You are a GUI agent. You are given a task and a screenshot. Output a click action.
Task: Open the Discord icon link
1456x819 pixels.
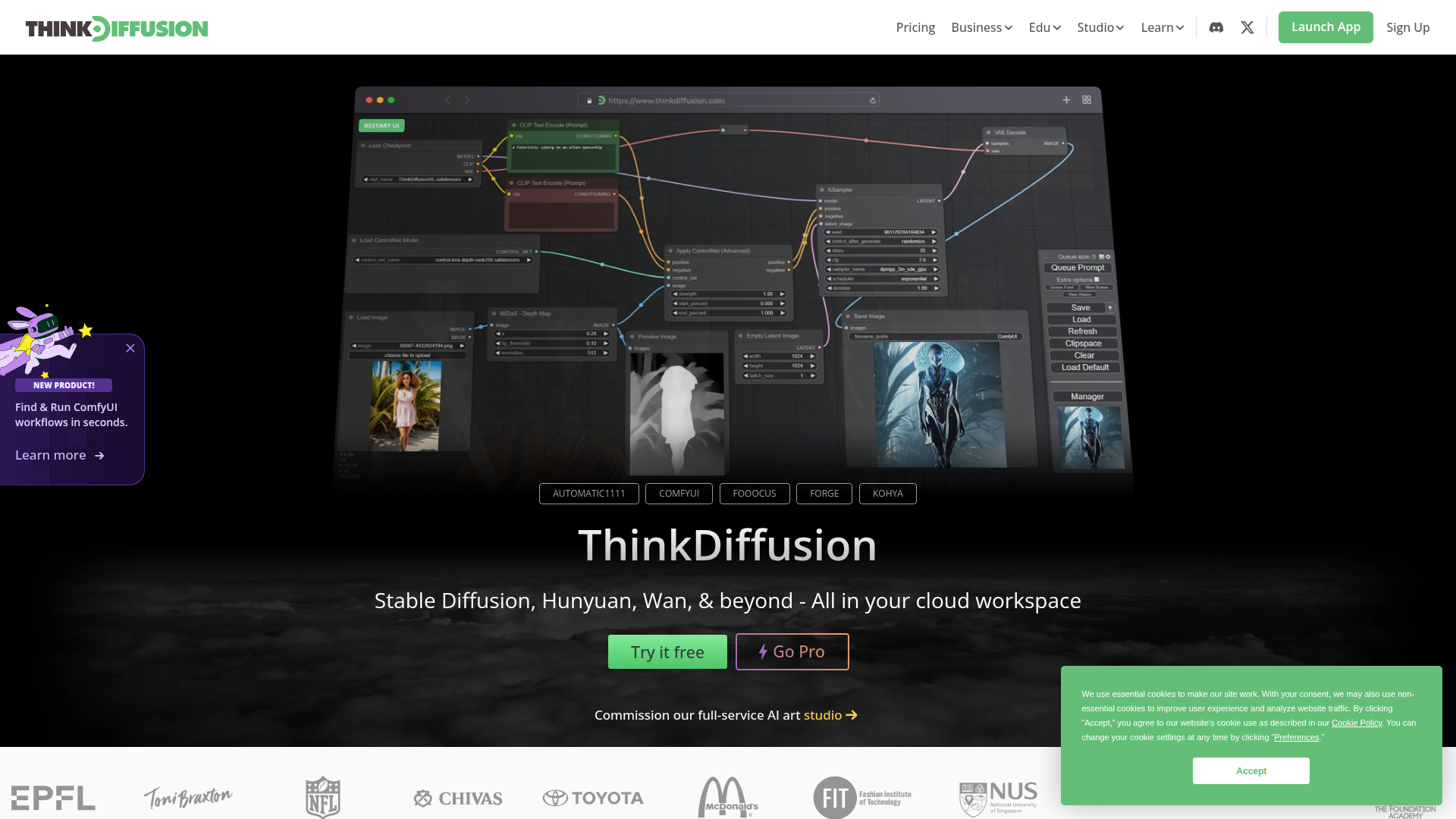point(1216,27)
